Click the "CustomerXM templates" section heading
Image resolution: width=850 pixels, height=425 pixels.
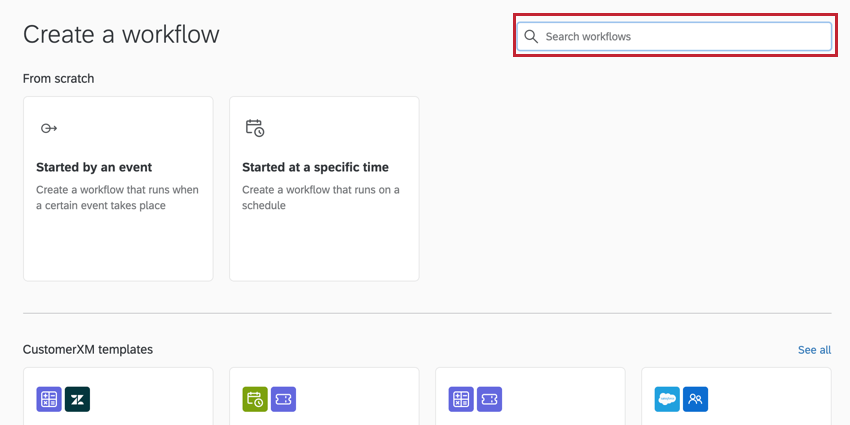[x=88, y=349]
